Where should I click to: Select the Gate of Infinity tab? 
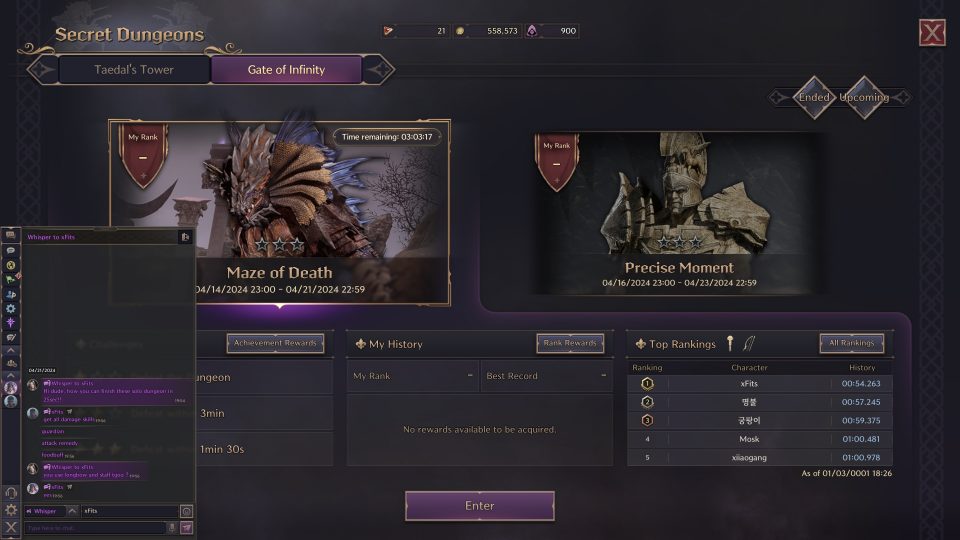(x=287, y=70)
